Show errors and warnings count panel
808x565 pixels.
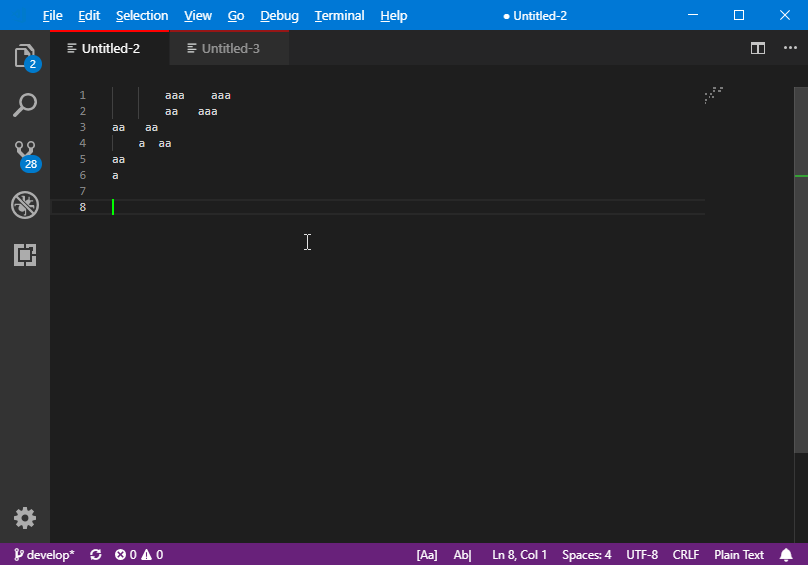(139, 555)
